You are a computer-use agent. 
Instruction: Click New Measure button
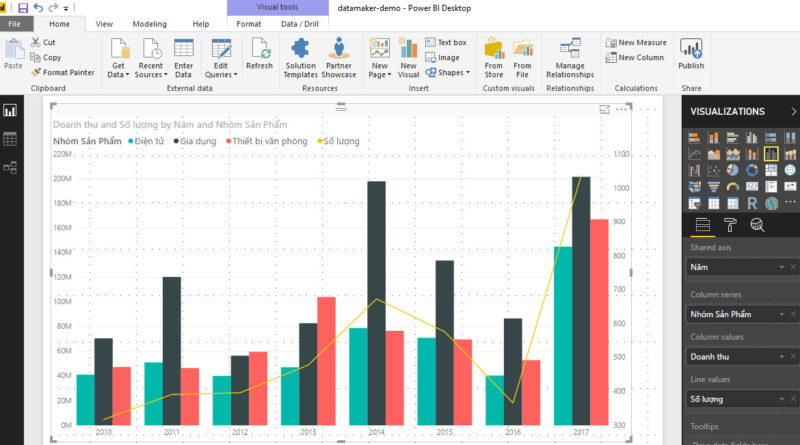636,43
